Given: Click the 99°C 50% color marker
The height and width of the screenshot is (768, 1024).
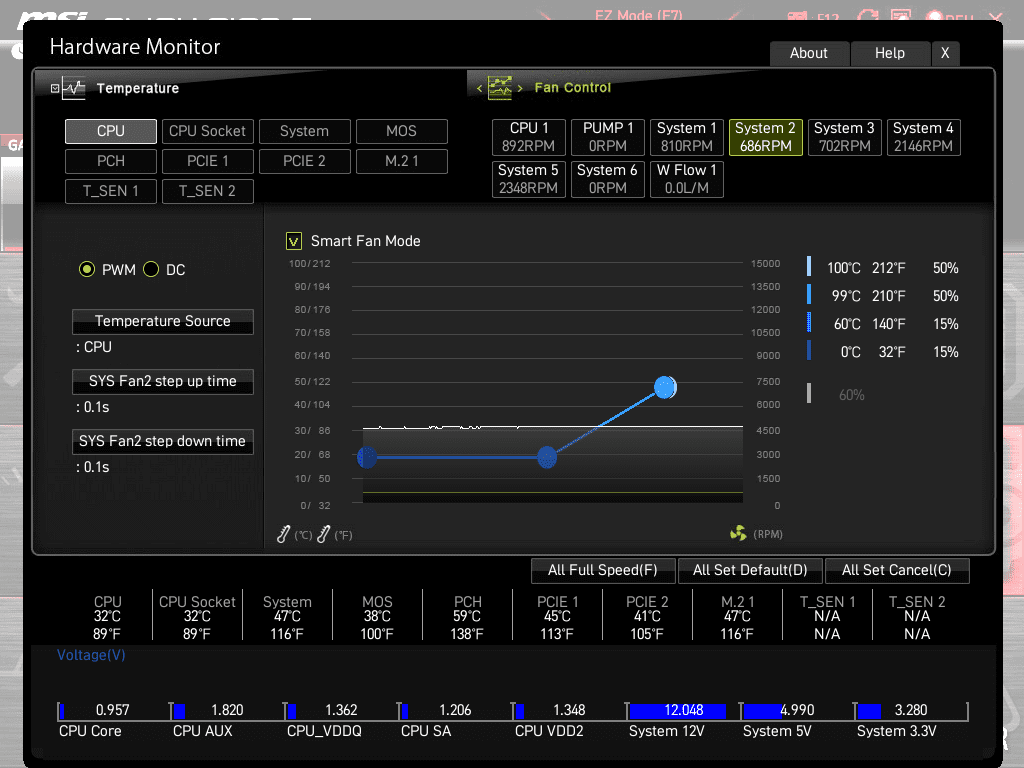Looking at the screenshot, I should coord(809,295).
